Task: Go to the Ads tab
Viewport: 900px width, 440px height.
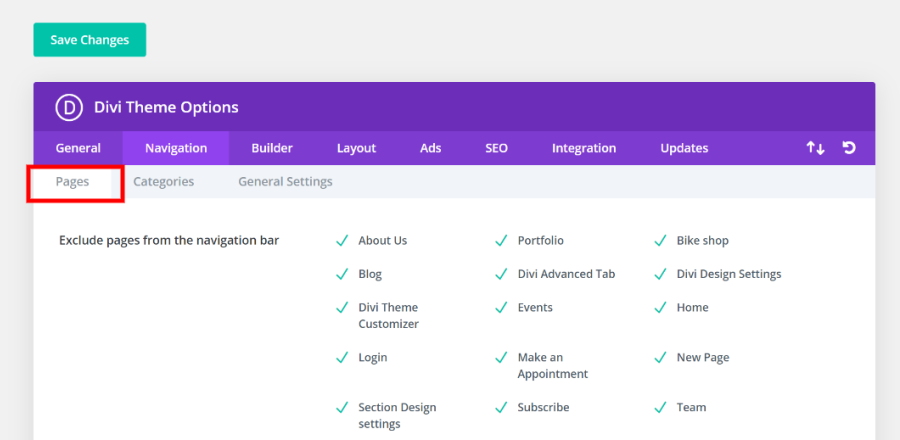Action: coord(430,148)
